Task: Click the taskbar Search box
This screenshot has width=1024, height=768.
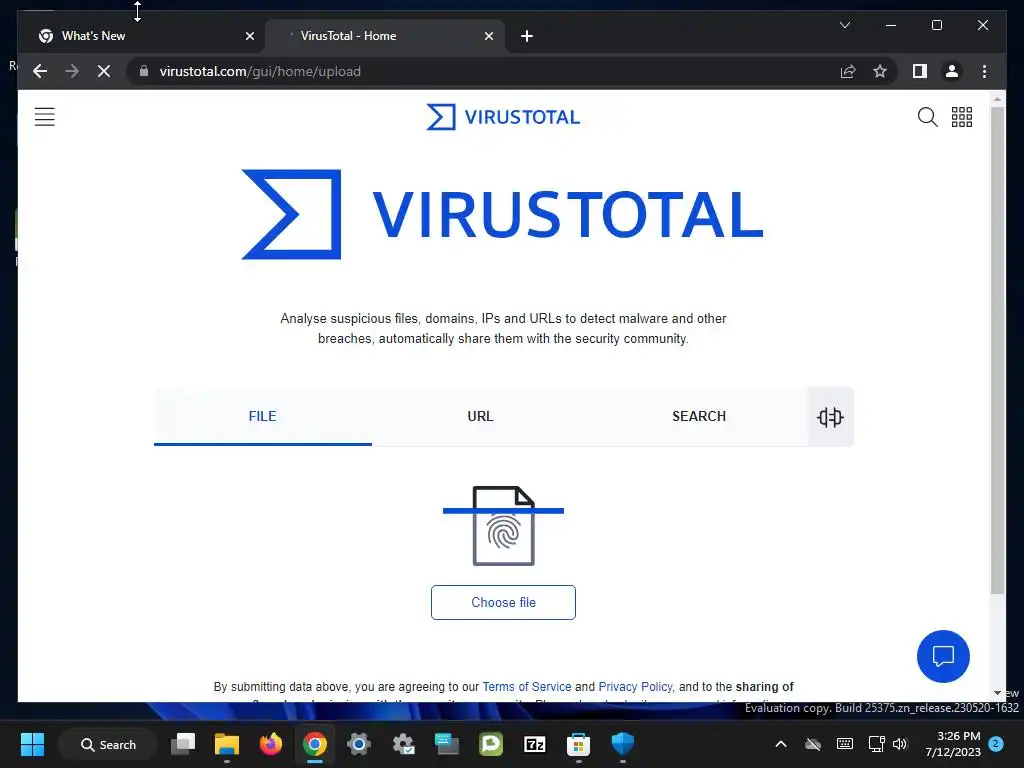Action: coord(108,744)
